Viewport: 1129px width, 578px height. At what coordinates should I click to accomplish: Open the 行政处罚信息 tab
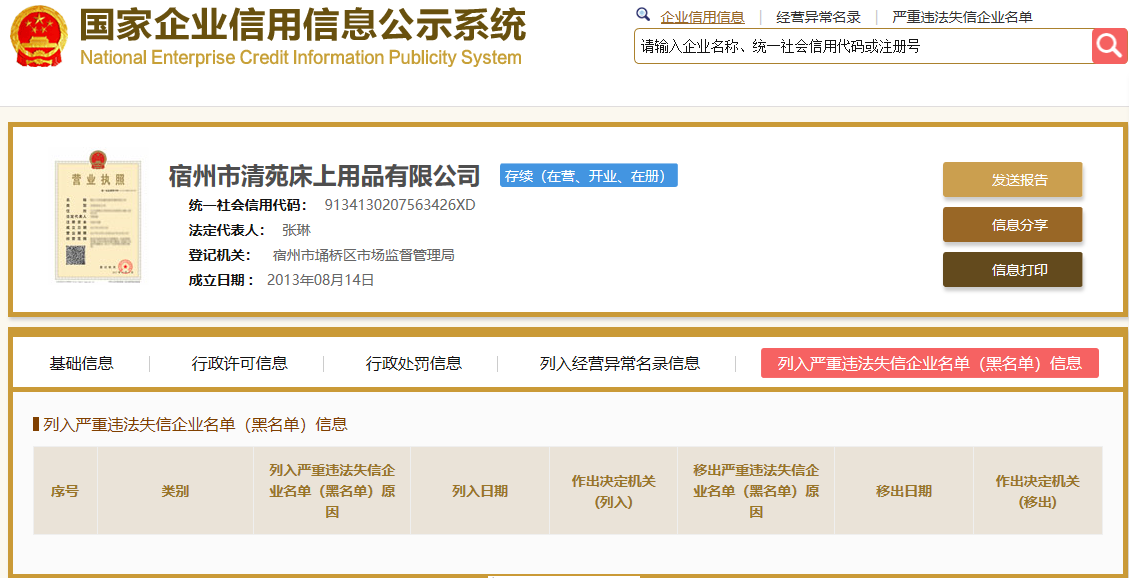[413, 363]
